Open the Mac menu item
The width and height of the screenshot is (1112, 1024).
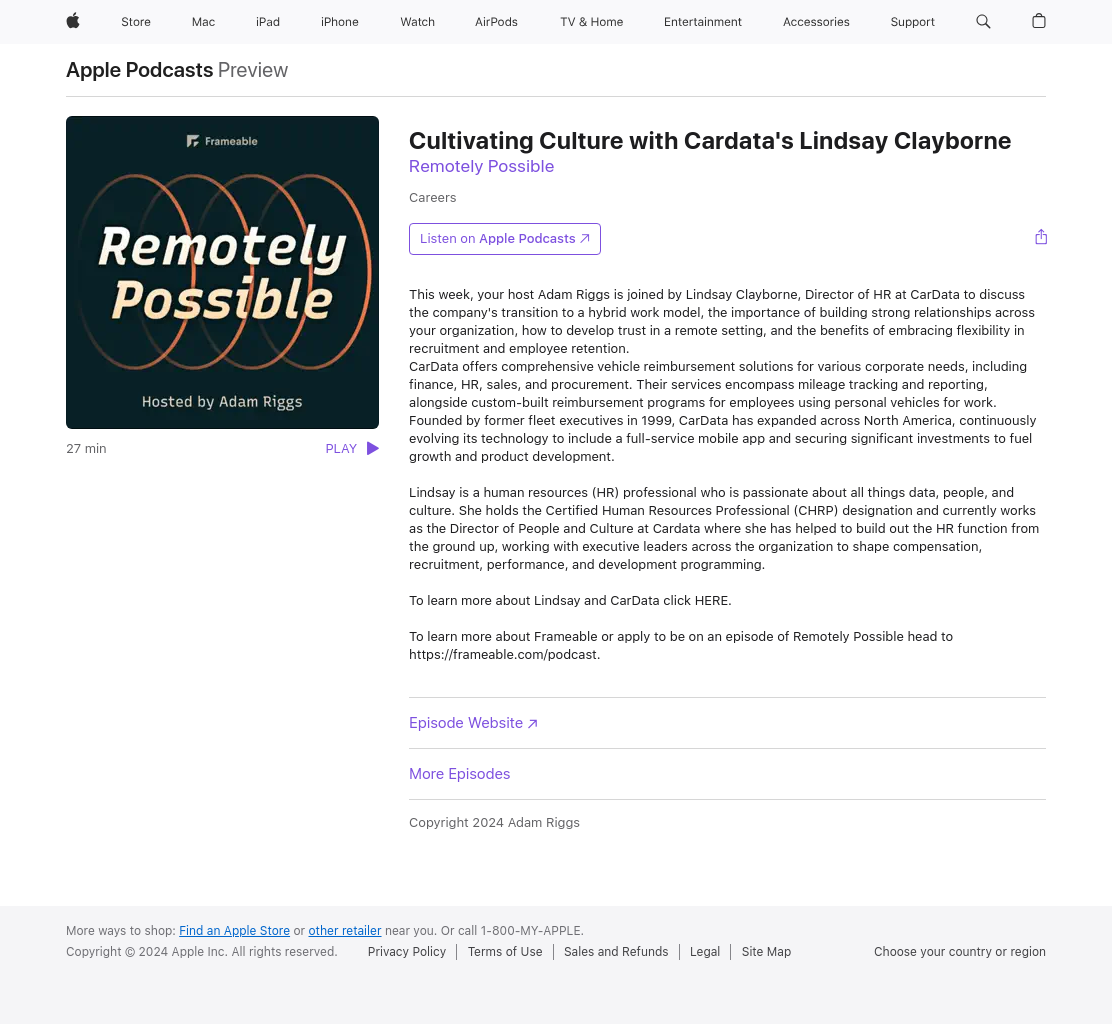(x=203, y=22)
